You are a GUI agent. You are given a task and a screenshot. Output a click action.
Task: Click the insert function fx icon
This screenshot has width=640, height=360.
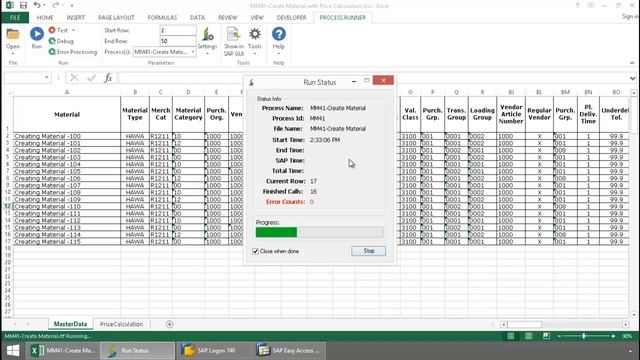(108, 78)
